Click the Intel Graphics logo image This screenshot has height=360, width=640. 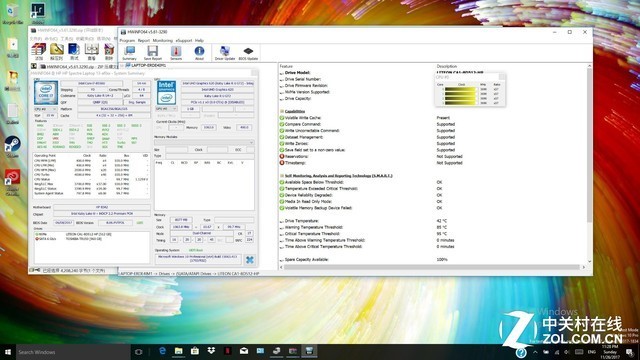click(x=166, y=92)
